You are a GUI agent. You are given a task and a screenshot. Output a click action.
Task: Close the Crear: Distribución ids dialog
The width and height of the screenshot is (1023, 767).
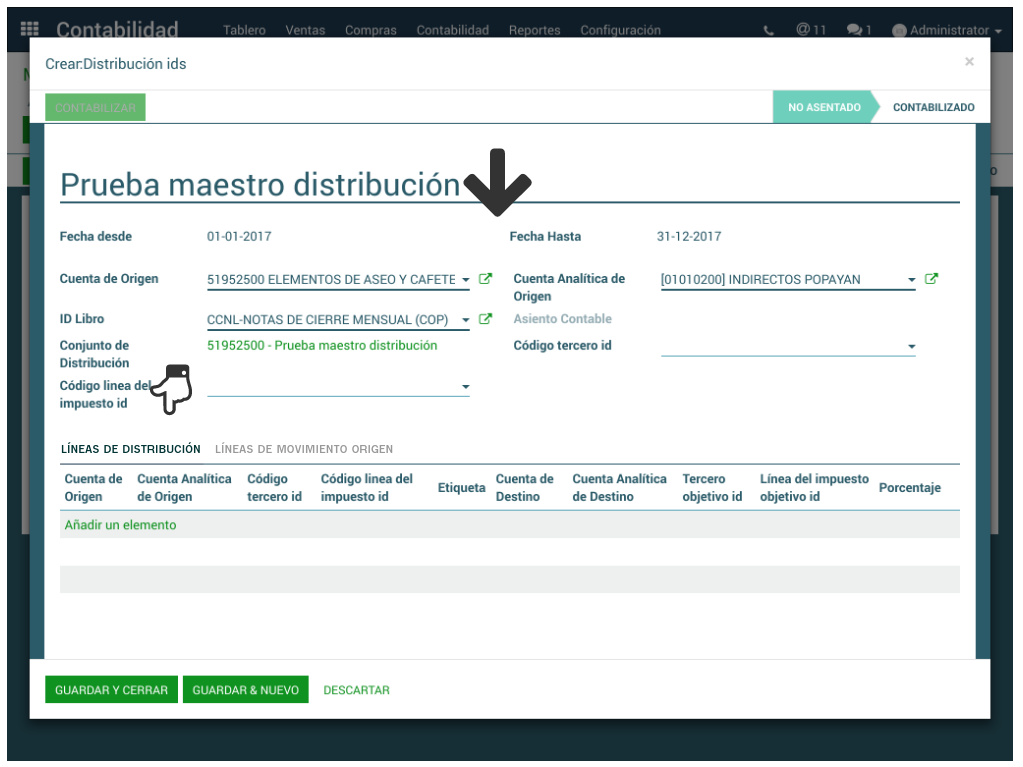click(x=969, y=62)
